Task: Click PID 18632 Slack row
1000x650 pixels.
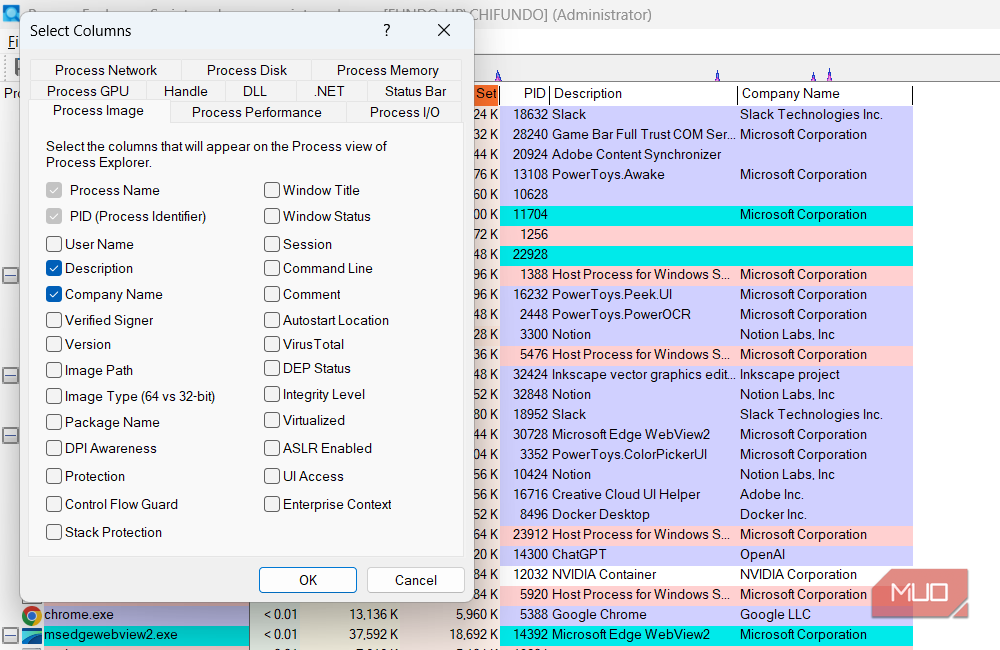Action: click(707, 115)
